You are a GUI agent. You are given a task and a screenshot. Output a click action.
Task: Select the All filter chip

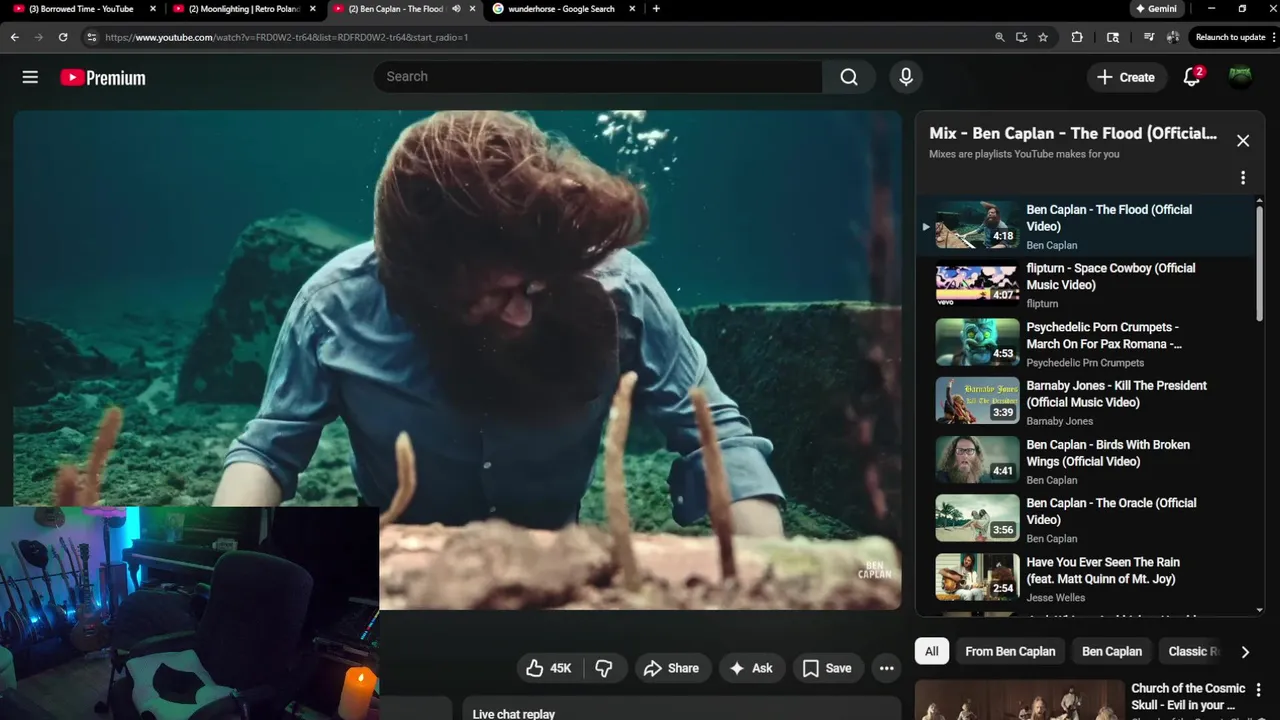coord(931,651)
